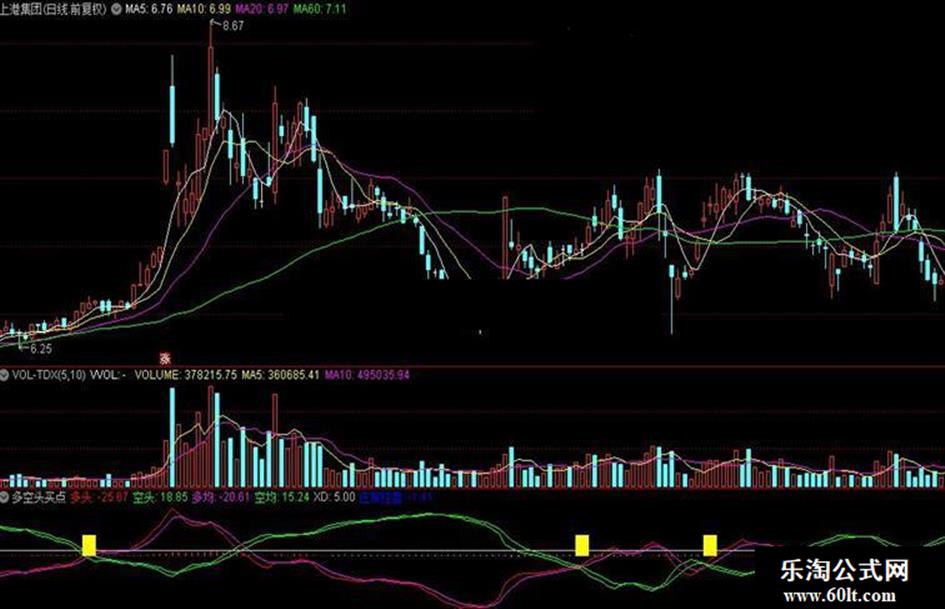Click the red 多头: -25.67 value
This screenshot has width=945, height=609.
coord(99,498)
